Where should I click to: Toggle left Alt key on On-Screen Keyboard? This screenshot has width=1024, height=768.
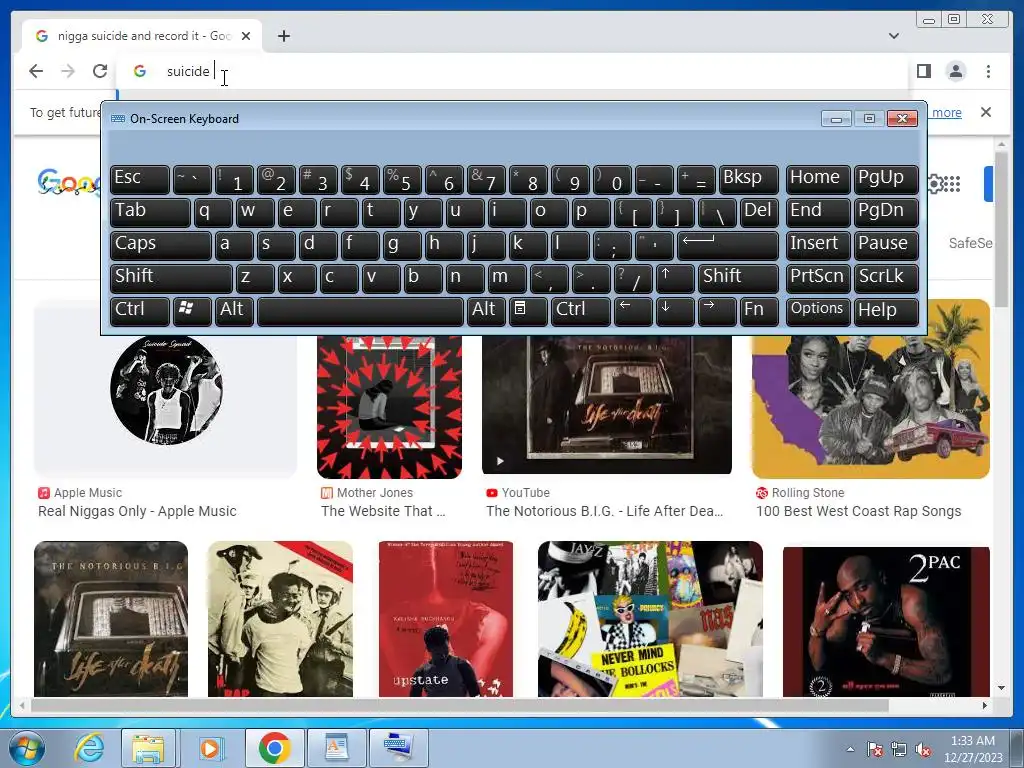click(x=234, y=311)
